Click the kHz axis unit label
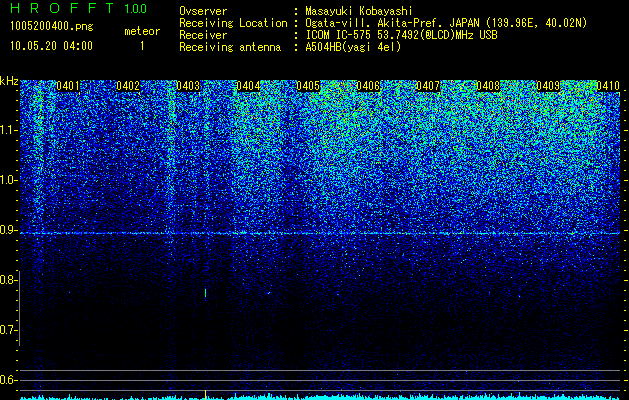Screen dimensions: 629x400 click(x=9, y=81)
